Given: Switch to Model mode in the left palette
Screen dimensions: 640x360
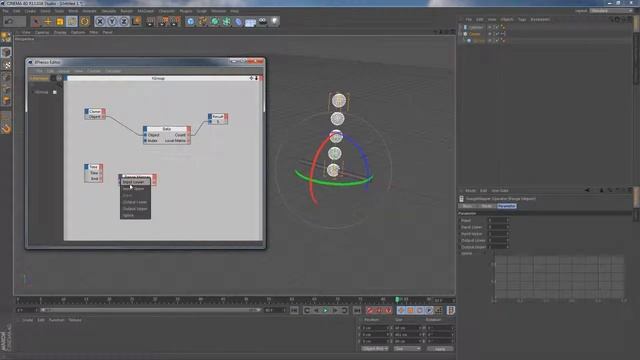Looking at the screenshot, I should (6, 52).
